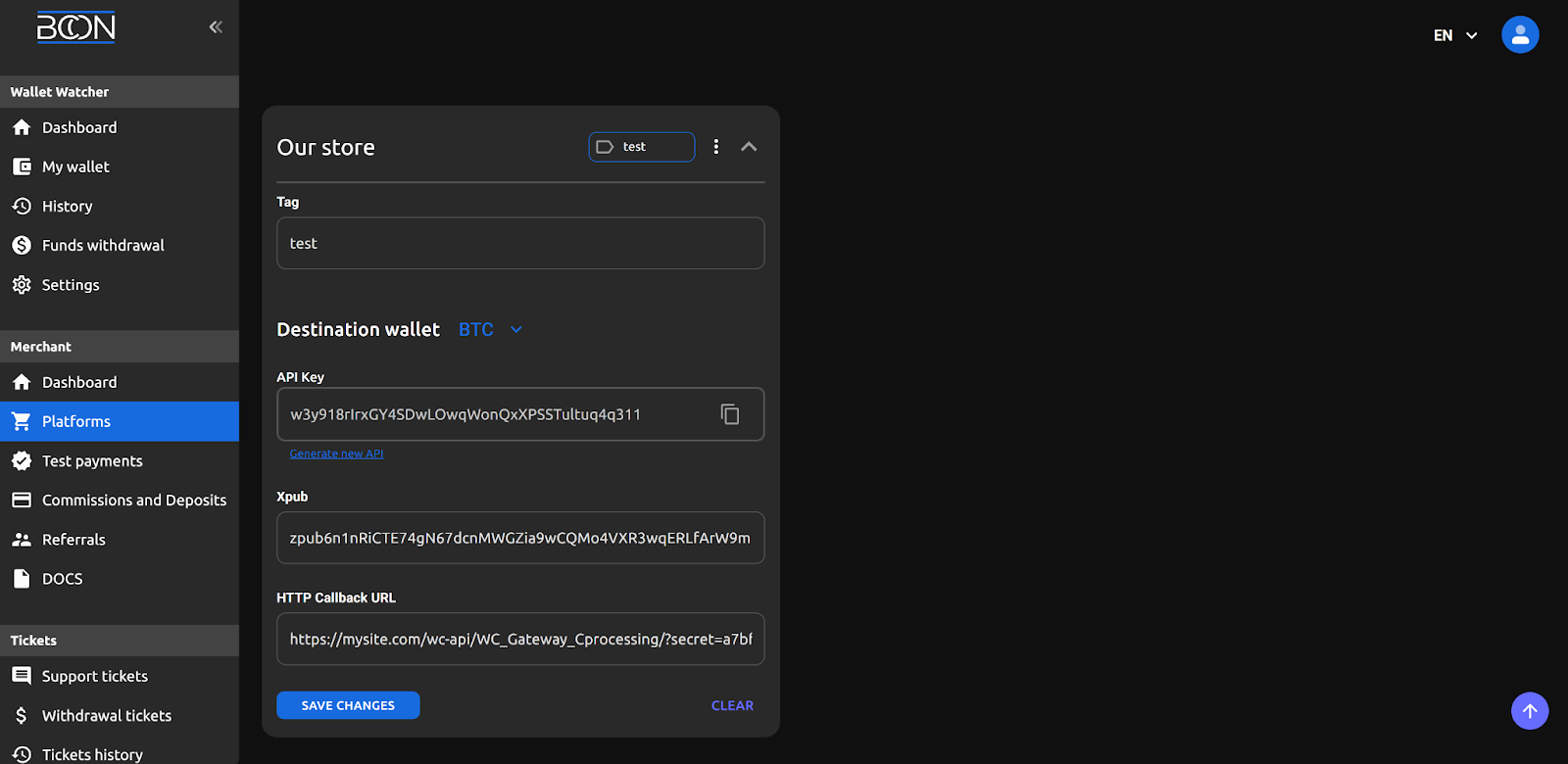Image resolution: width=1568 pixels, height=764 pixels.
Task: Open the EN language selector
Action: tap(1455, 35)
